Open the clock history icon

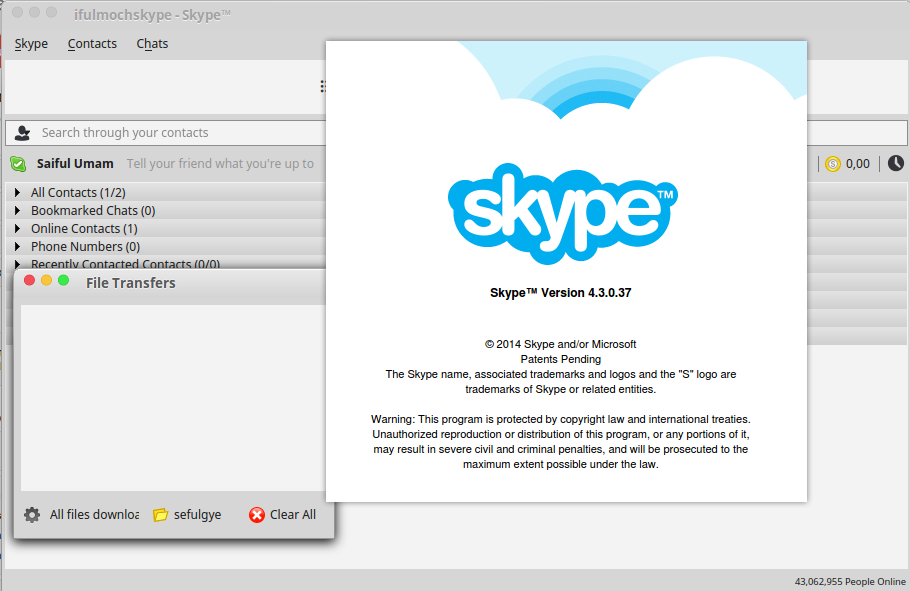tap(895, 164)
